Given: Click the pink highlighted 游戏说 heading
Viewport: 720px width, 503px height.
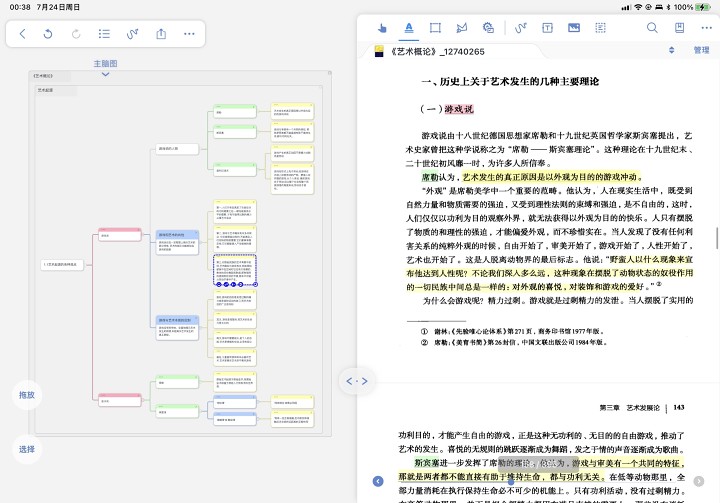Looking at the screenshot, I should point(459,109).
